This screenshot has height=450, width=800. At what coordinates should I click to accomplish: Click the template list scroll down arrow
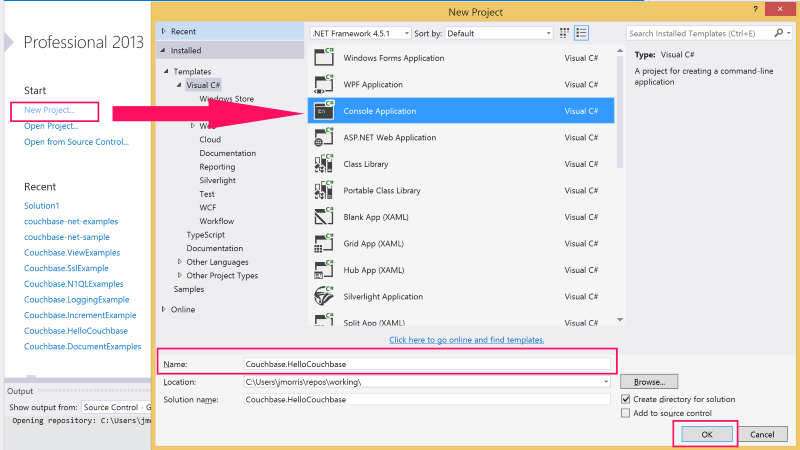click(620, 320)
